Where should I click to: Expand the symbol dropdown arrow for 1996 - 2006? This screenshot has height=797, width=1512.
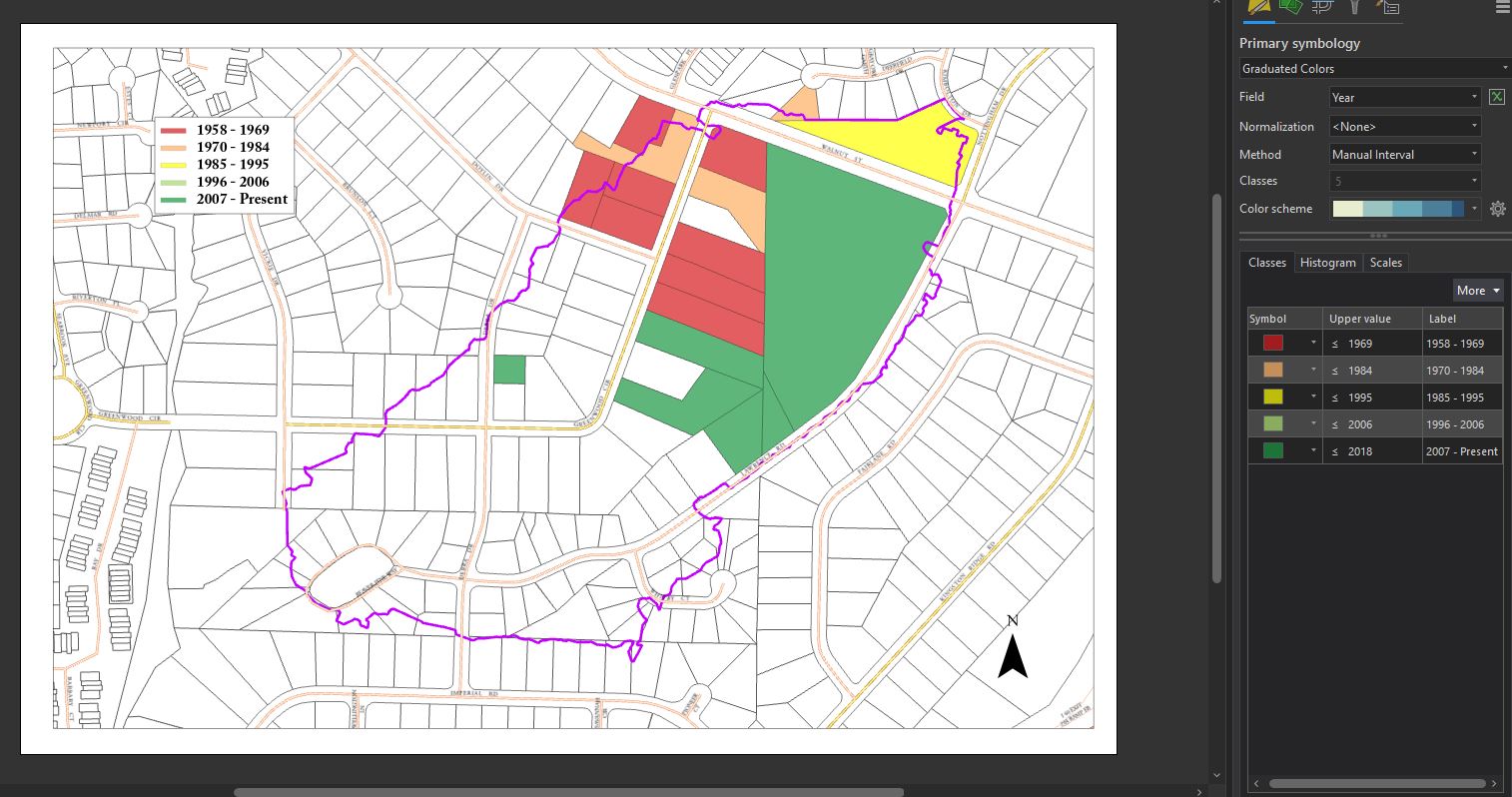(x=1313, y=423)
